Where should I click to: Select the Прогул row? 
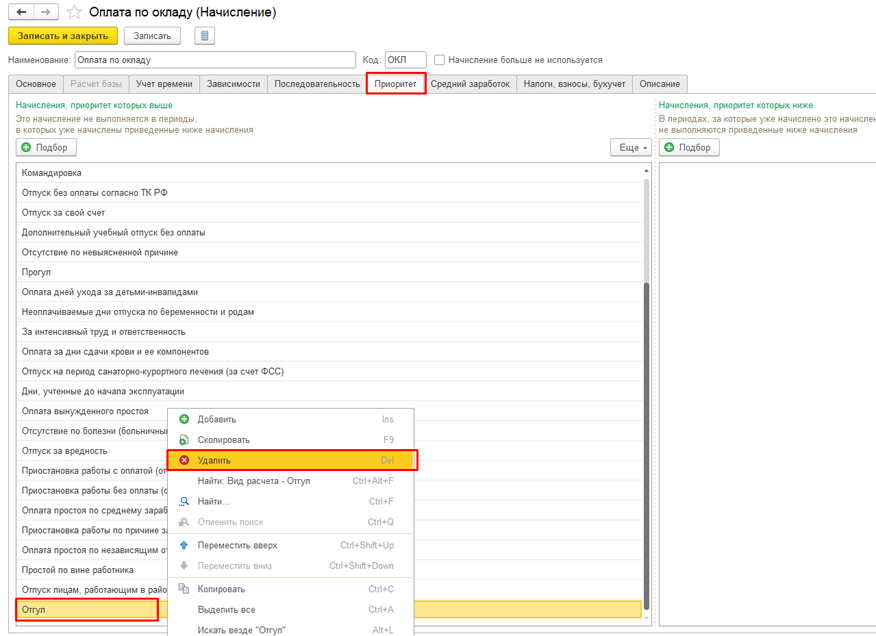(x=330, y=272)
